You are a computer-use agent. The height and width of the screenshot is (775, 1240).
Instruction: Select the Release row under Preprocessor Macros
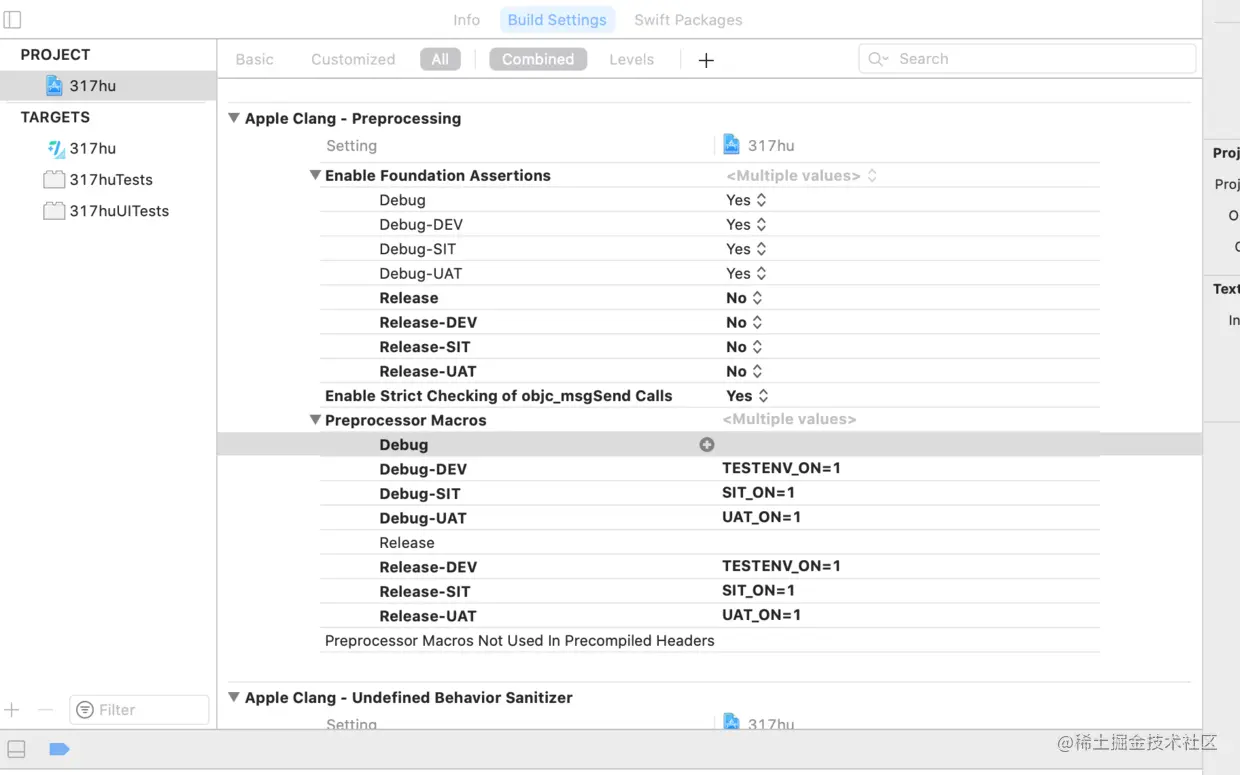pos(710,543)
